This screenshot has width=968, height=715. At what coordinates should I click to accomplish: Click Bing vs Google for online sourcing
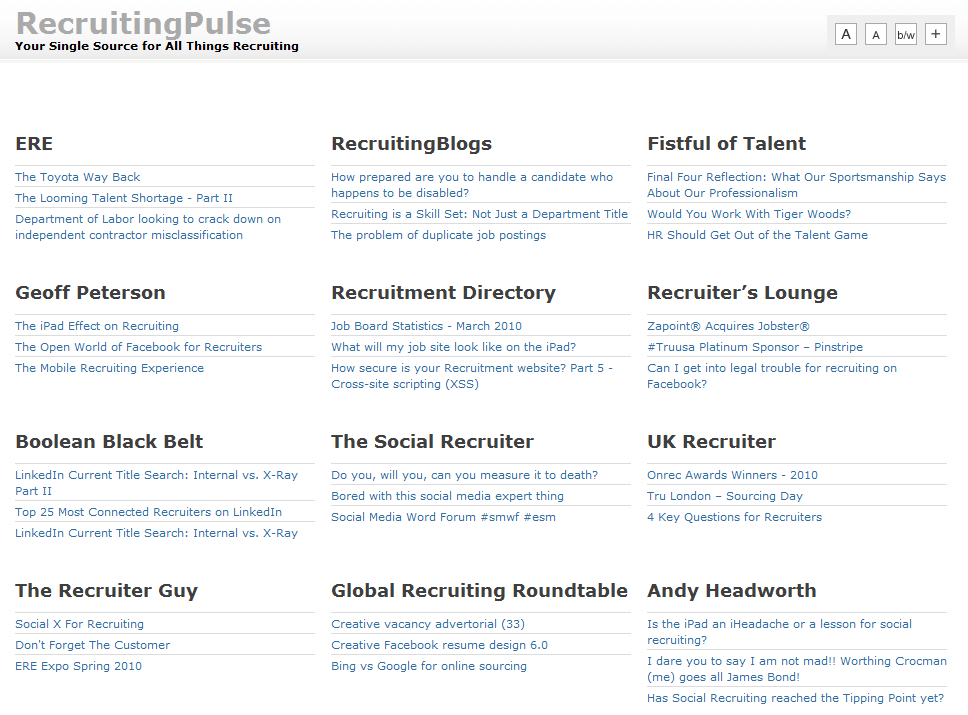click(428, 665)
